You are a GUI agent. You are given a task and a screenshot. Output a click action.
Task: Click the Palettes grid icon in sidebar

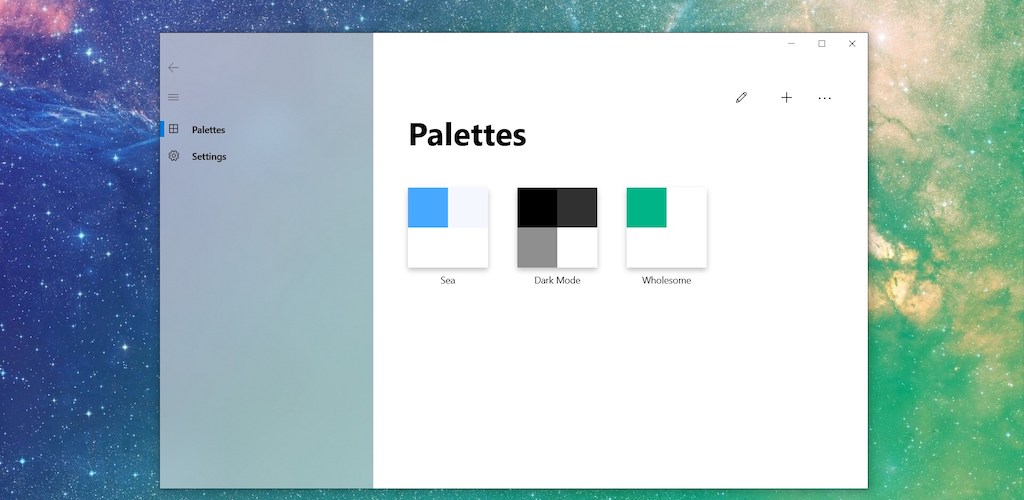point(173,129)
